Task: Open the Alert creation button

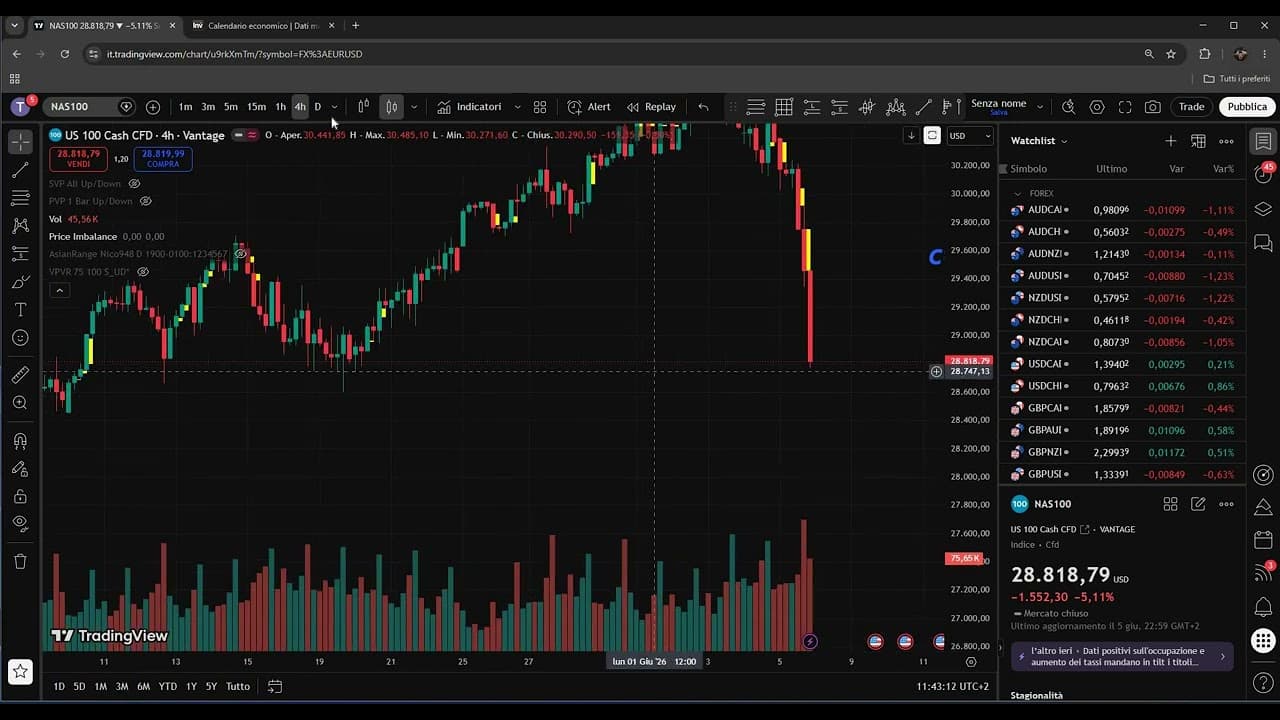Action: (589, 107)
